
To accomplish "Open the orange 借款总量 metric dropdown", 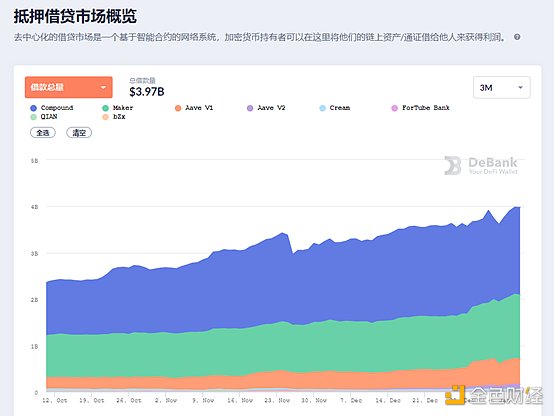I will coord(69,87).
